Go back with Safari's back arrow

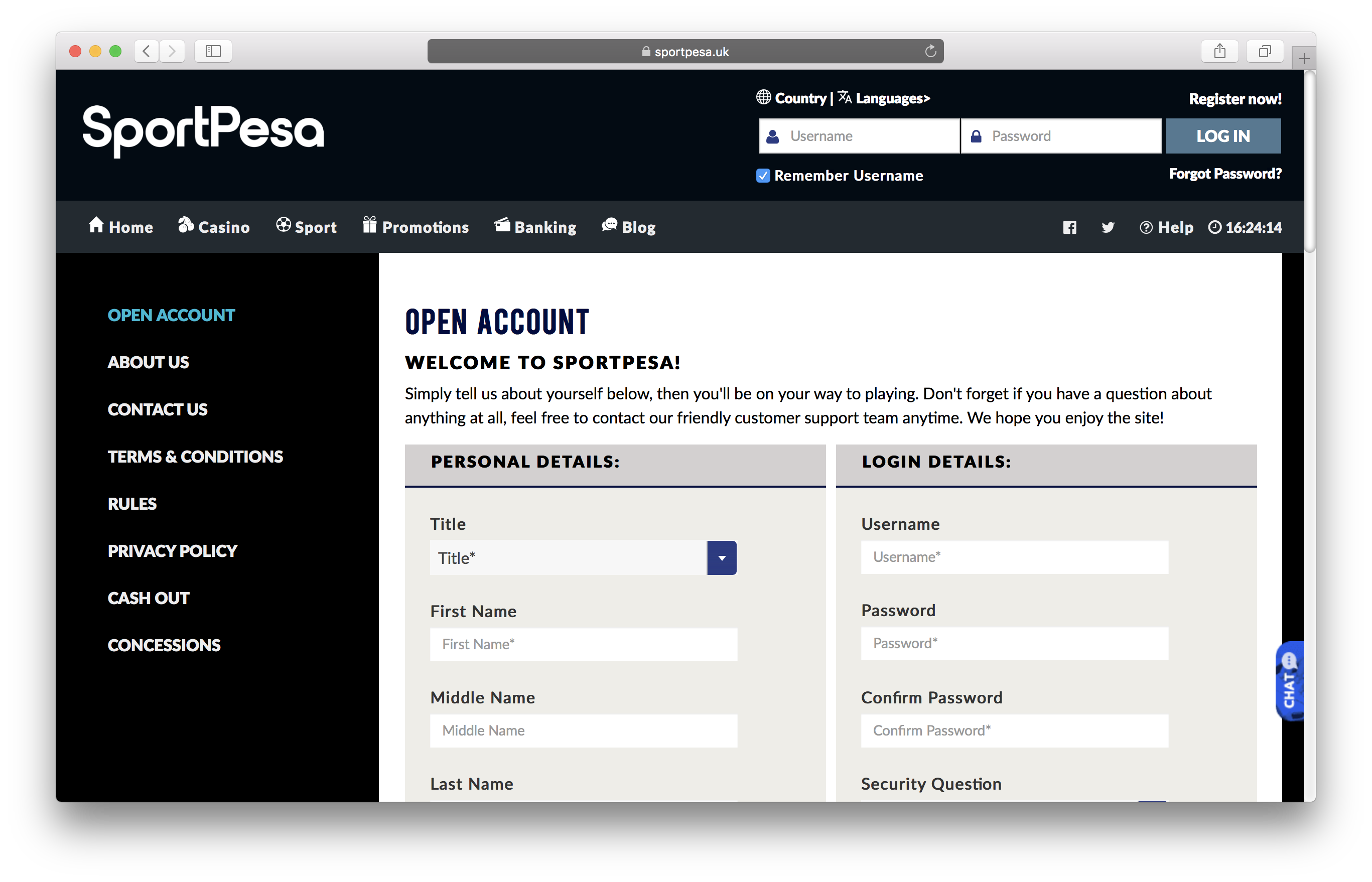click(x=147, y=52)
